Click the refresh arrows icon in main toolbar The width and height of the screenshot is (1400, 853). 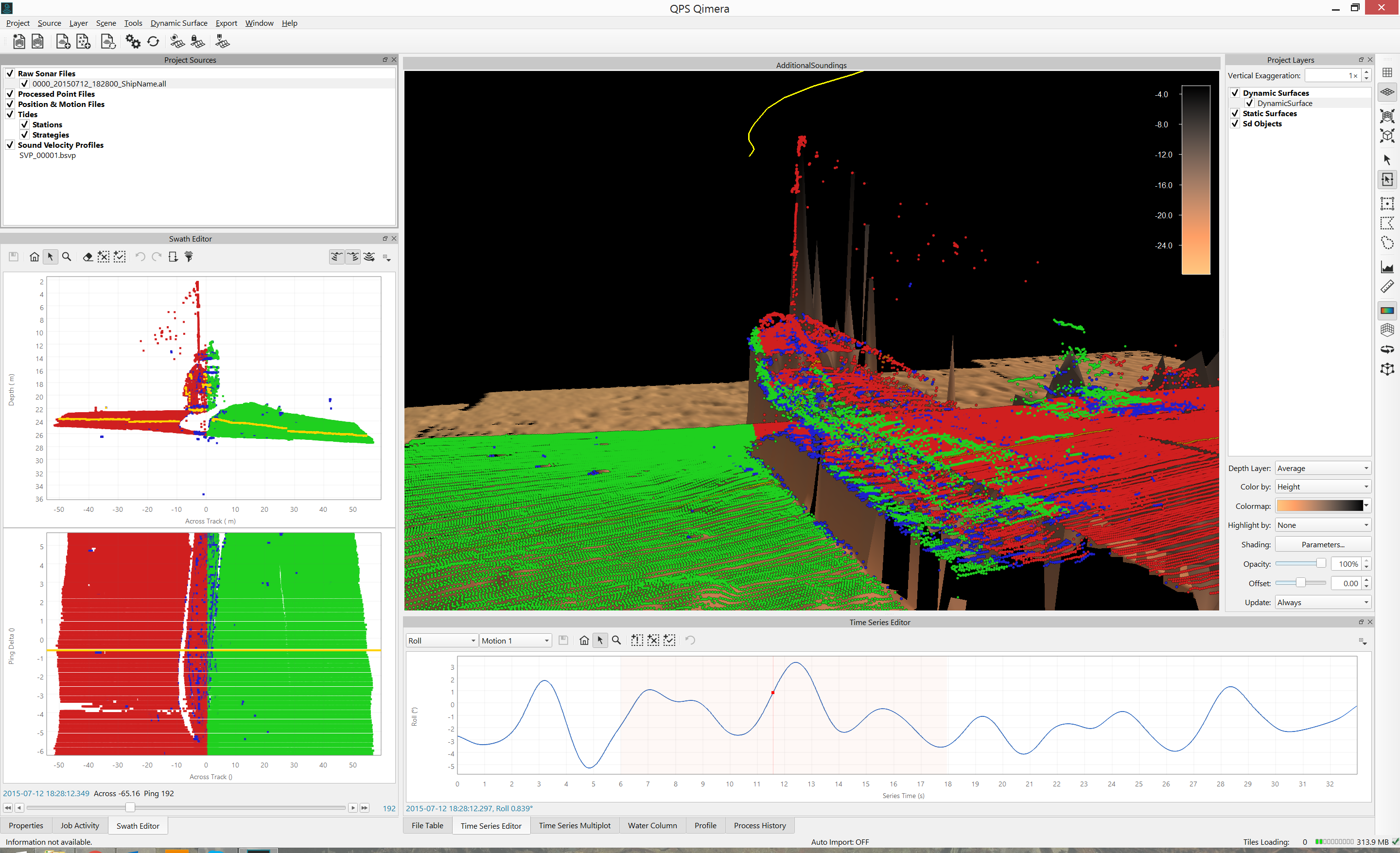154,41
